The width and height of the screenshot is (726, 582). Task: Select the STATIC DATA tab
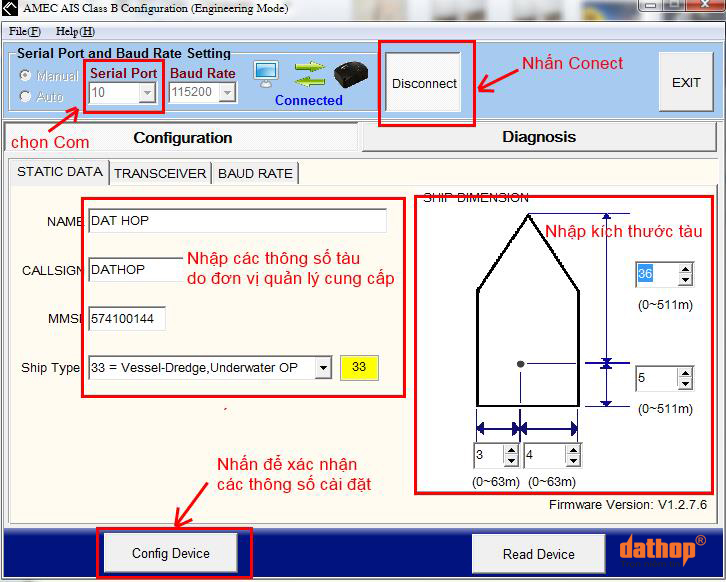pos(60,172)
